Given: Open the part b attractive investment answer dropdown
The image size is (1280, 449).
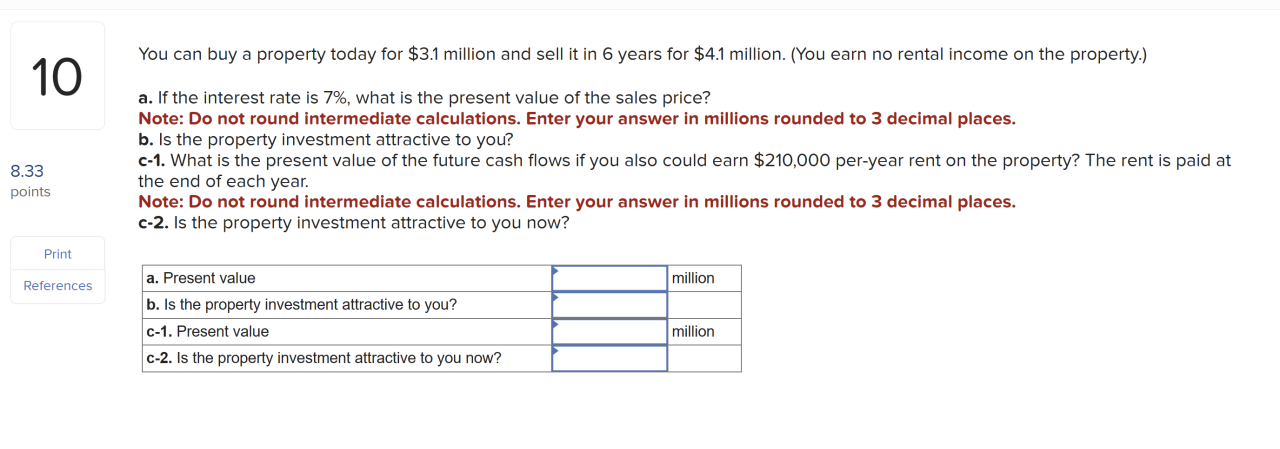Looking at the screenshot, I should point(609,305).
